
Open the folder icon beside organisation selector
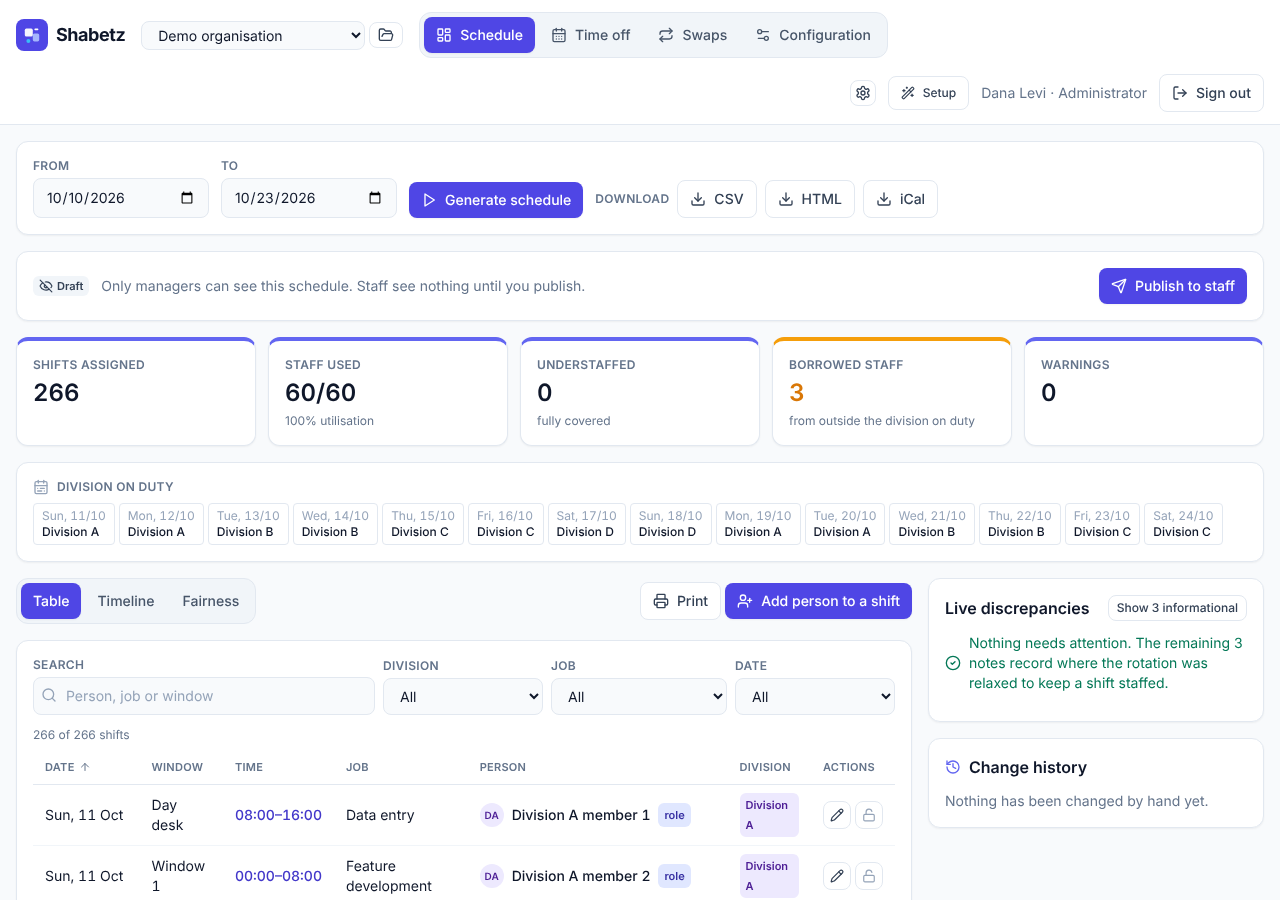pos(386,35)
